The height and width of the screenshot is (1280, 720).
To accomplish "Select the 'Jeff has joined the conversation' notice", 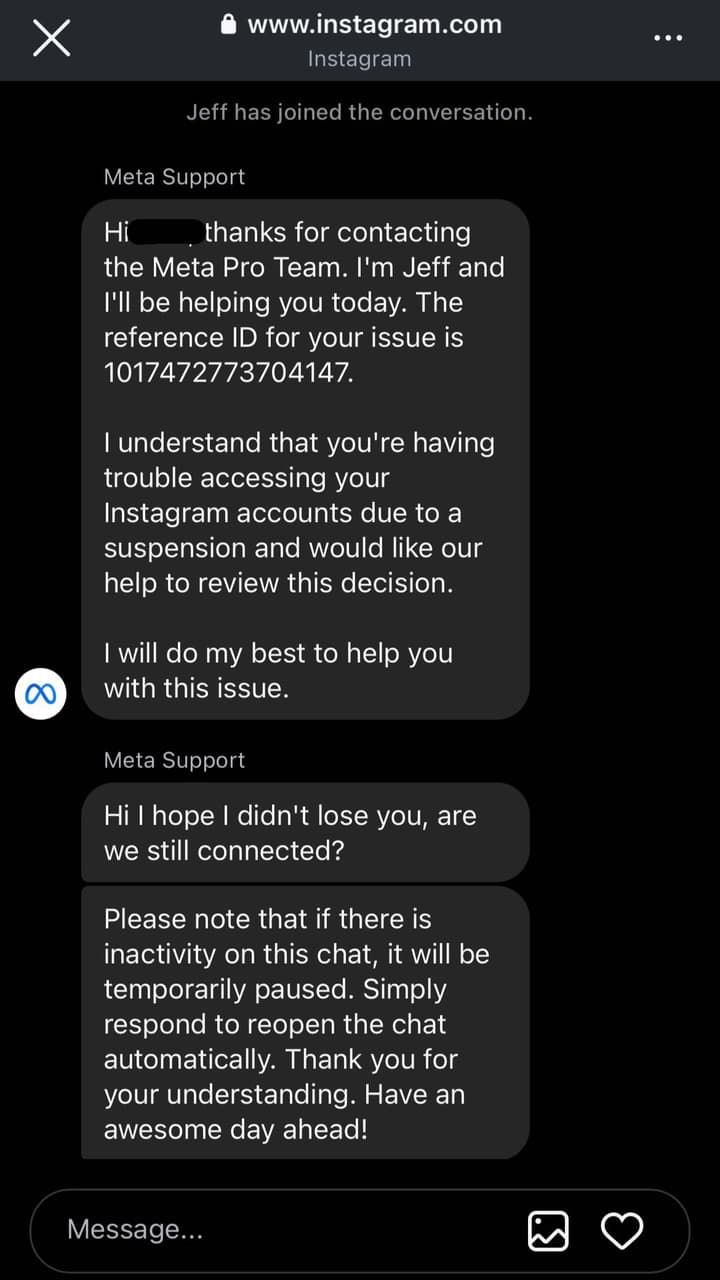I will pos(359,112).
